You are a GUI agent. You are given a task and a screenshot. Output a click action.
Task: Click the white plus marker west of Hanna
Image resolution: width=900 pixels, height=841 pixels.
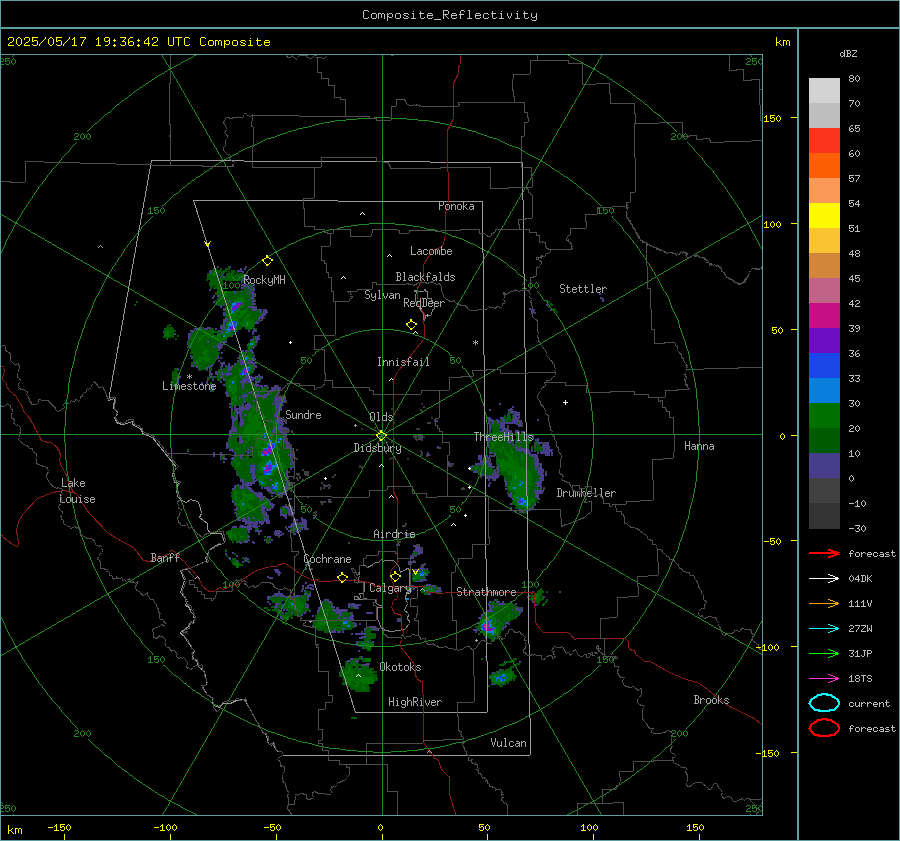click(565, 402)
